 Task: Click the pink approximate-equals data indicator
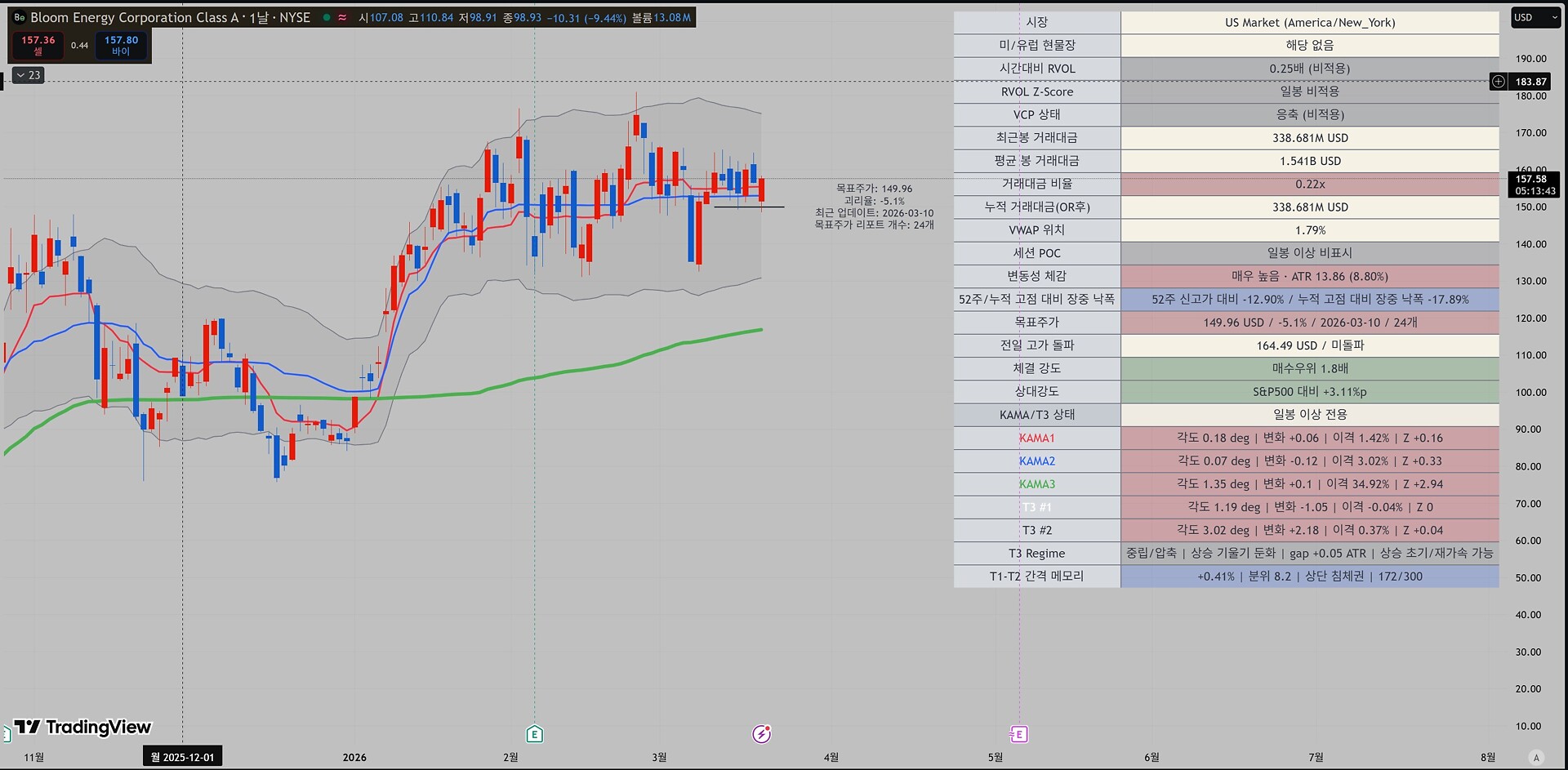342,17
